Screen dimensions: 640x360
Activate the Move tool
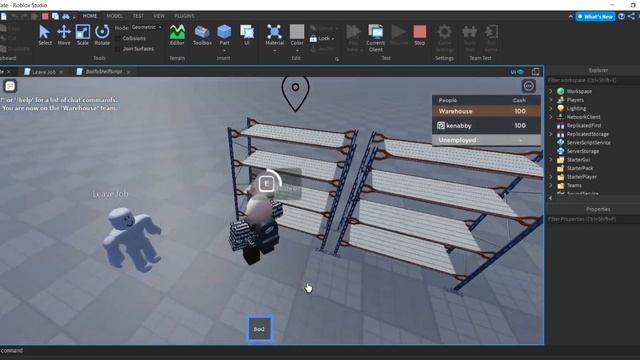tap(64, 35)
